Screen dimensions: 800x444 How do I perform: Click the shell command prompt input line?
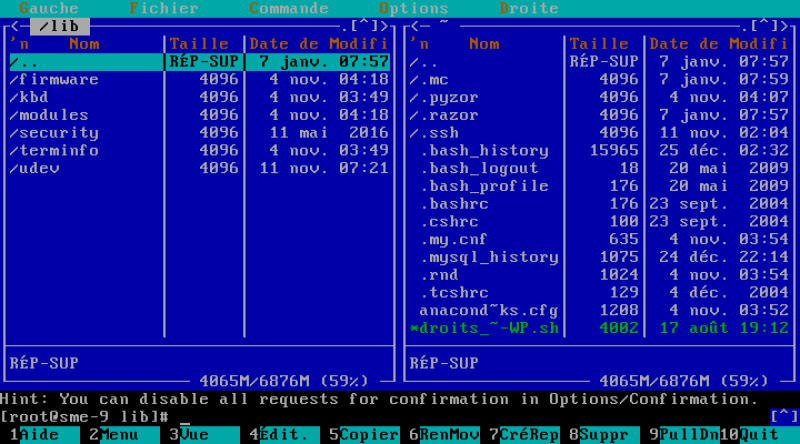[x=385, y=417]
